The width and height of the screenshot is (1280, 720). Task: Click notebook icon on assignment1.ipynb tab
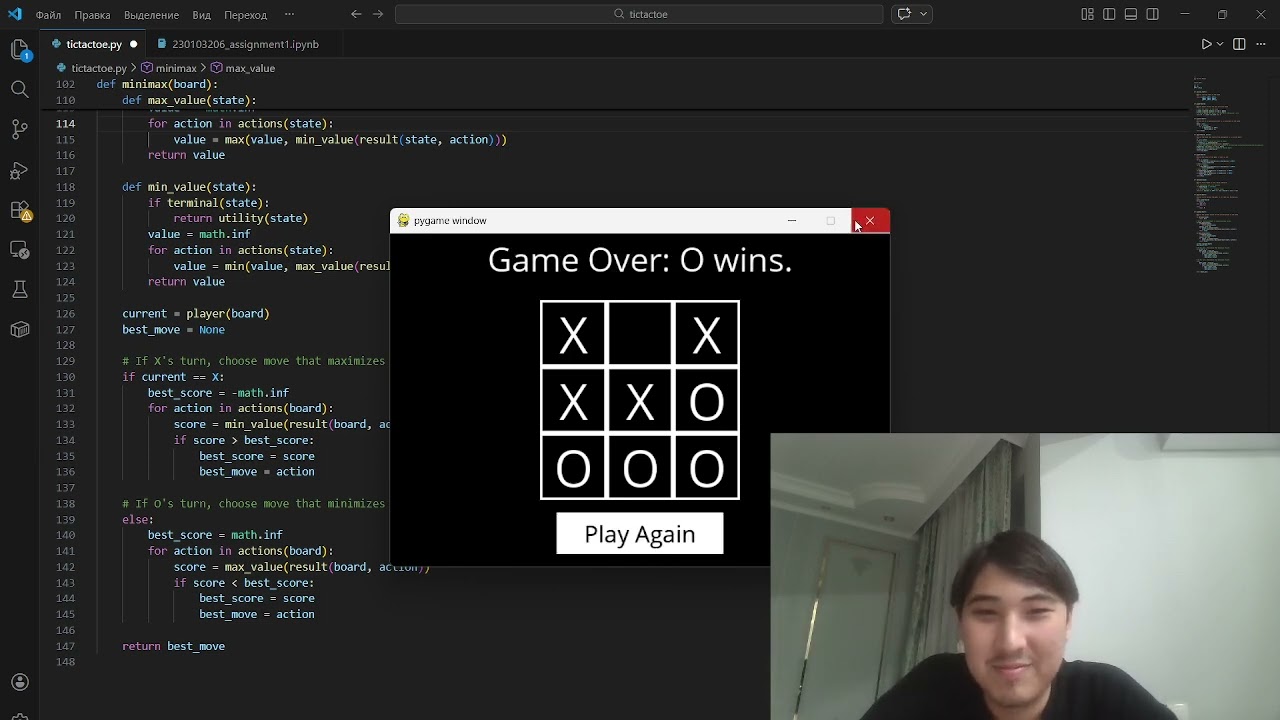click(162, 44)
